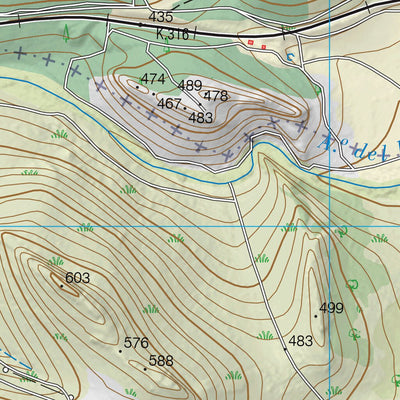Select the 467 spot height label
This screenshot has width=400, height=400.
[169, 104]
